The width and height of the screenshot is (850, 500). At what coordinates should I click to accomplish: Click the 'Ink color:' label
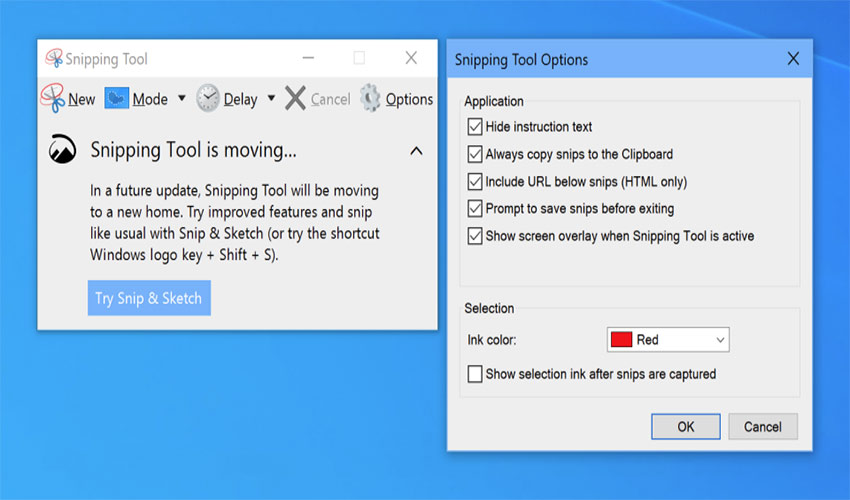click(492, 340)
